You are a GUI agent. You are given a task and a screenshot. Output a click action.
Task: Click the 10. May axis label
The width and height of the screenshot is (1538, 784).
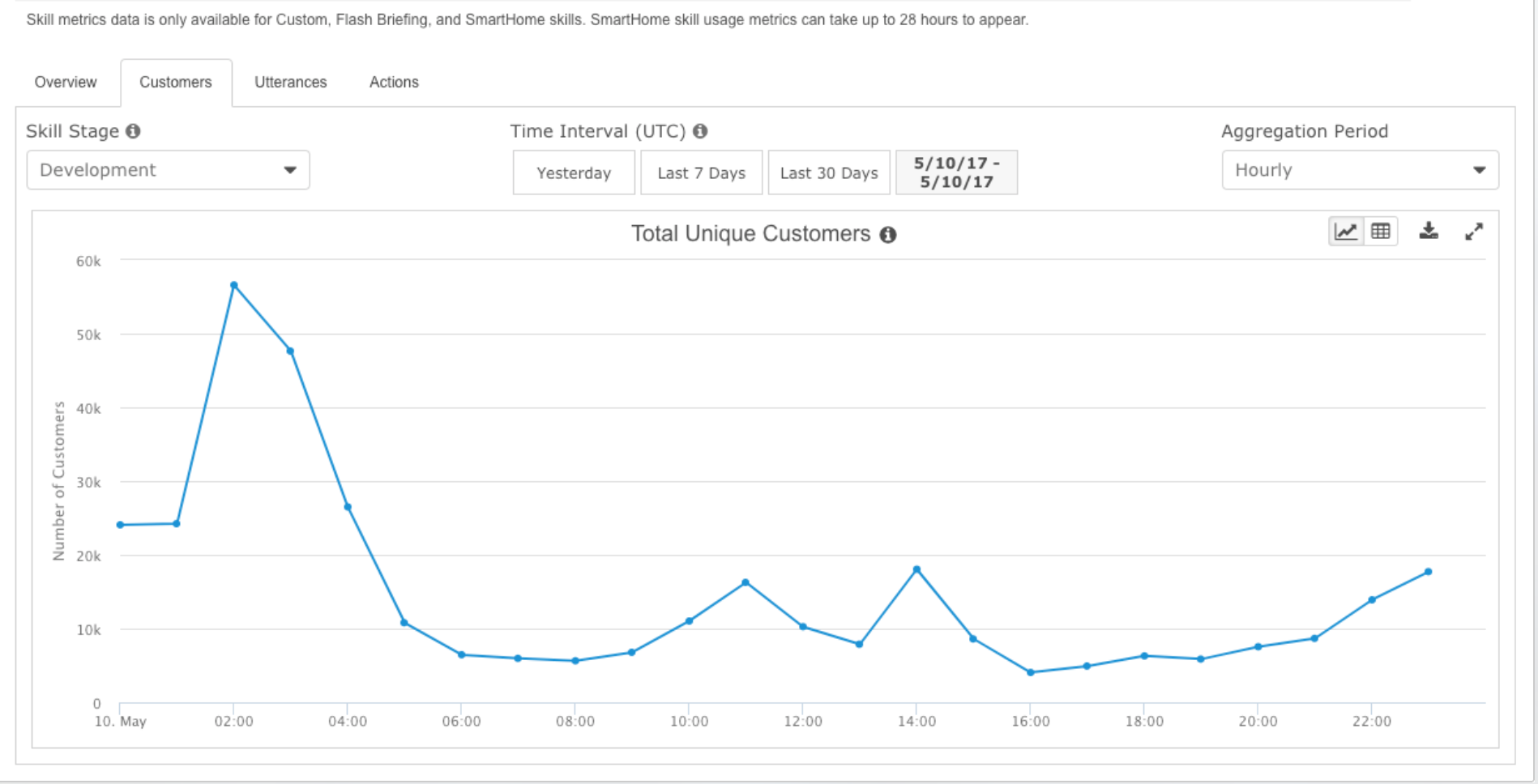pyautogui.click(x=121, y=721)
